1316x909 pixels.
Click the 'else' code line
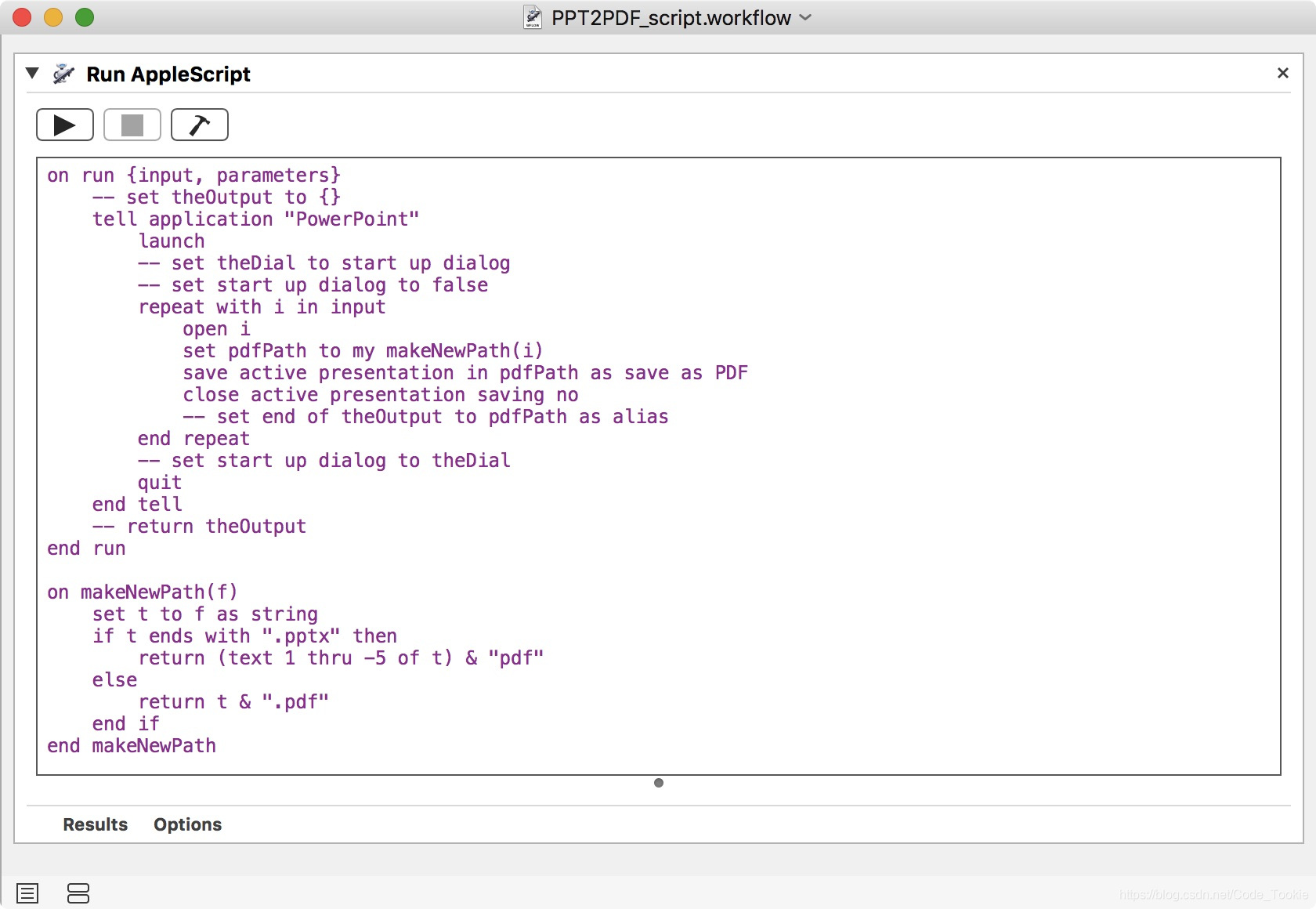(114, 680)
